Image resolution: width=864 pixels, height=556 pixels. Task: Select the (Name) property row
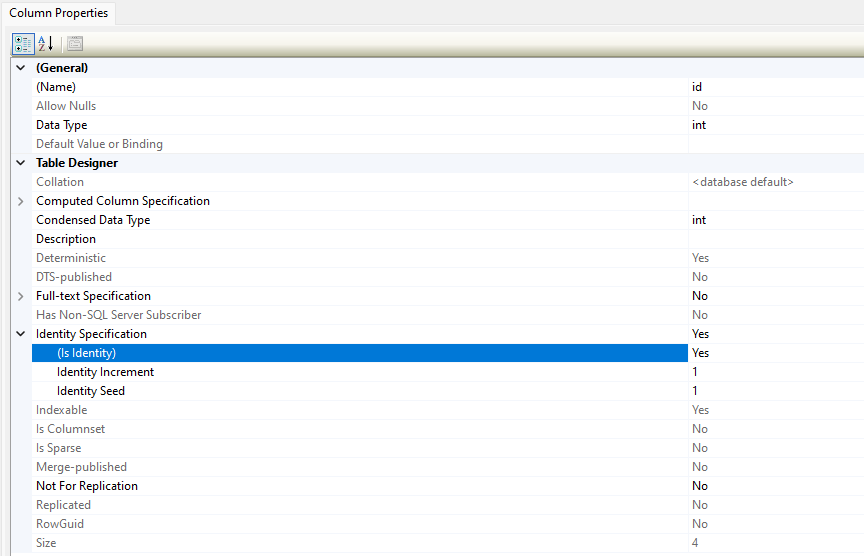coord(360,87)
